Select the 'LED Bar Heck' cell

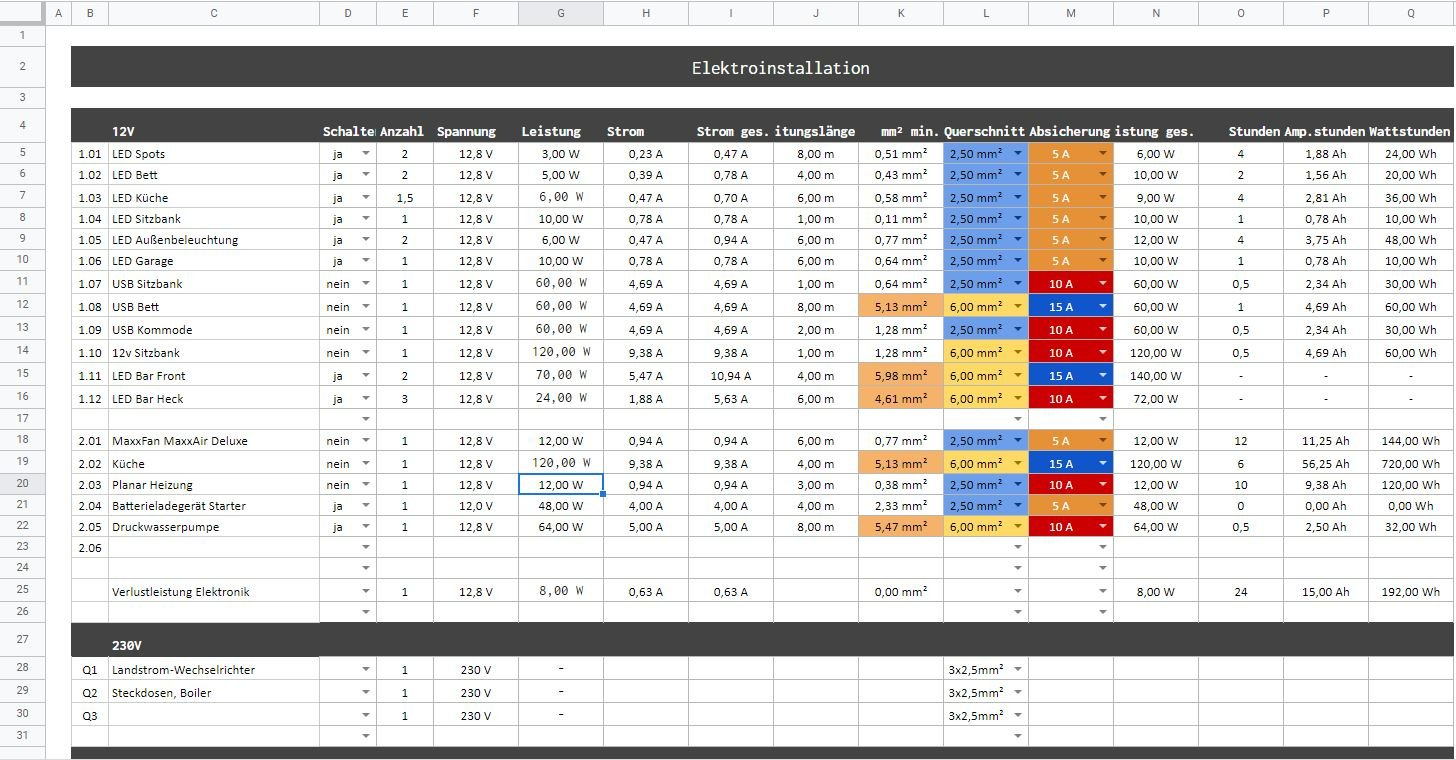pyautogui.click(x=214, y=399)
